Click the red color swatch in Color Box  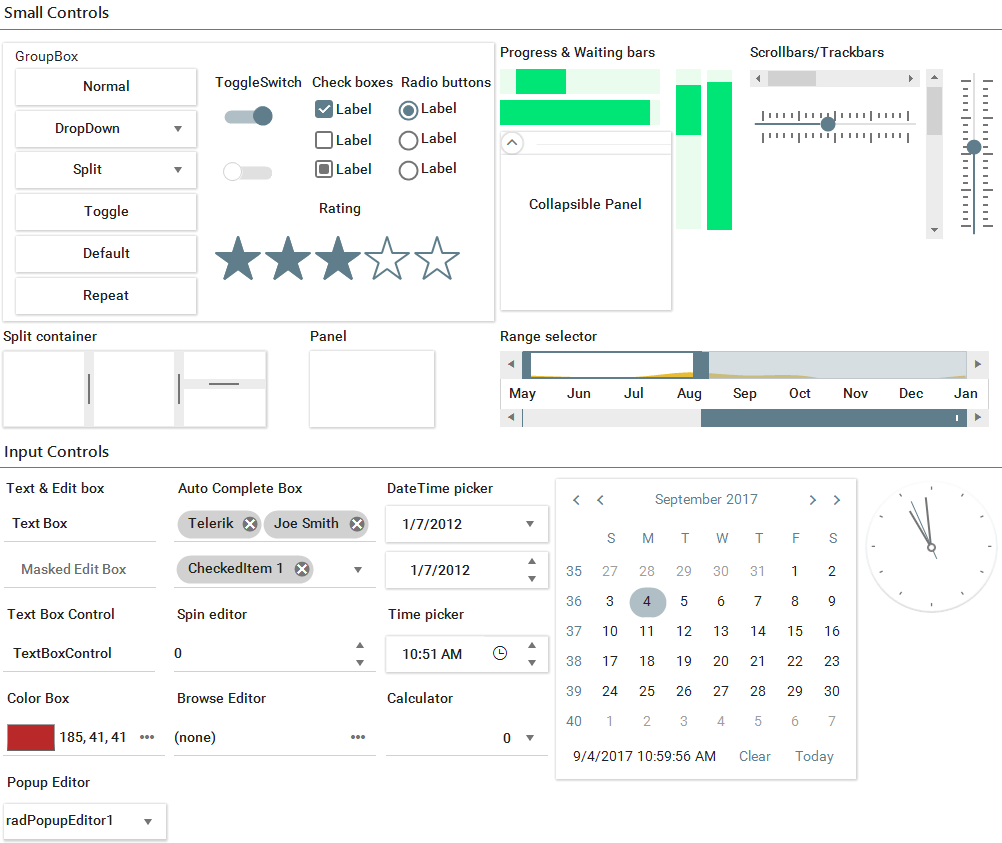pyautogui.click(x=30, y=737)
